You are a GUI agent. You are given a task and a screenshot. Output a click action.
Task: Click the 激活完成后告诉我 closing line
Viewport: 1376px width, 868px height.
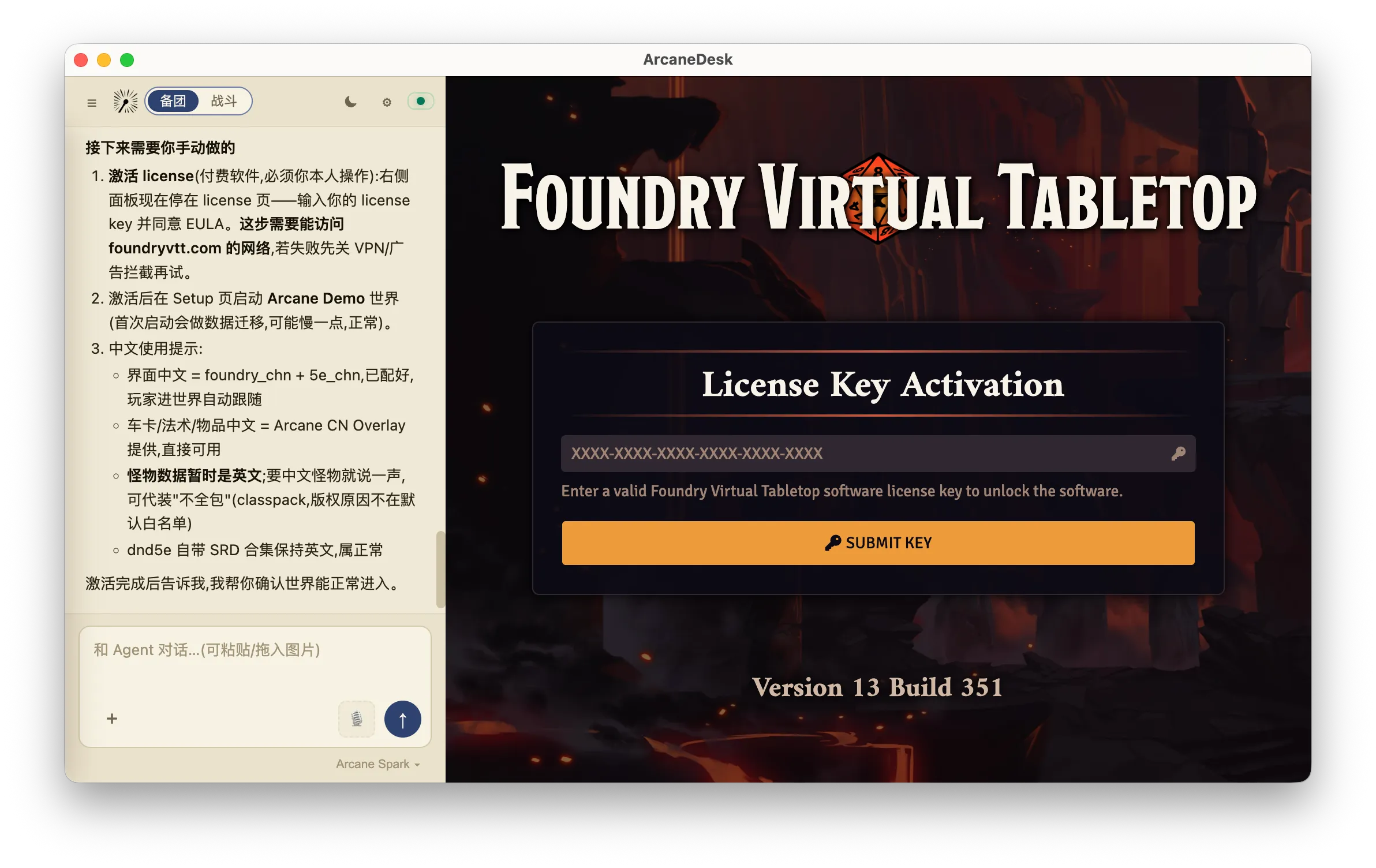[x=244, y=583]
